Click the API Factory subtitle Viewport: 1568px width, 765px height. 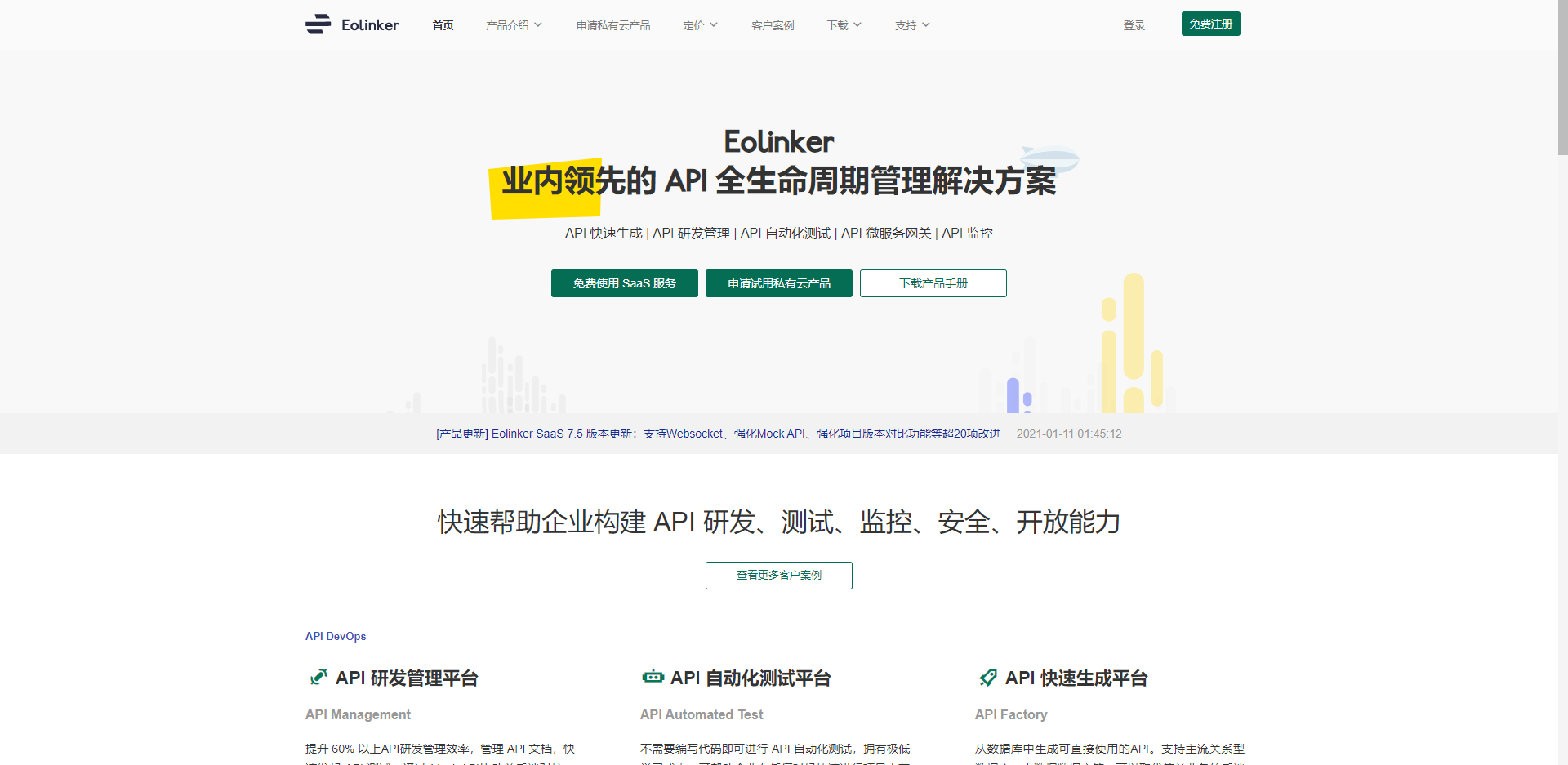click(1011, 714)
